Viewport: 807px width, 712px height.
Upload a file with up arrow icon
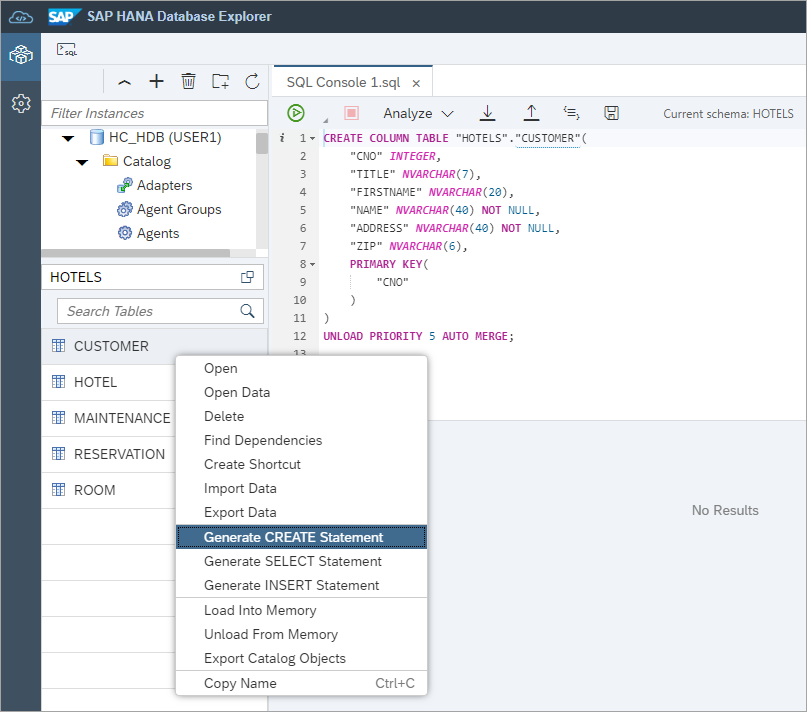[531, 113]
